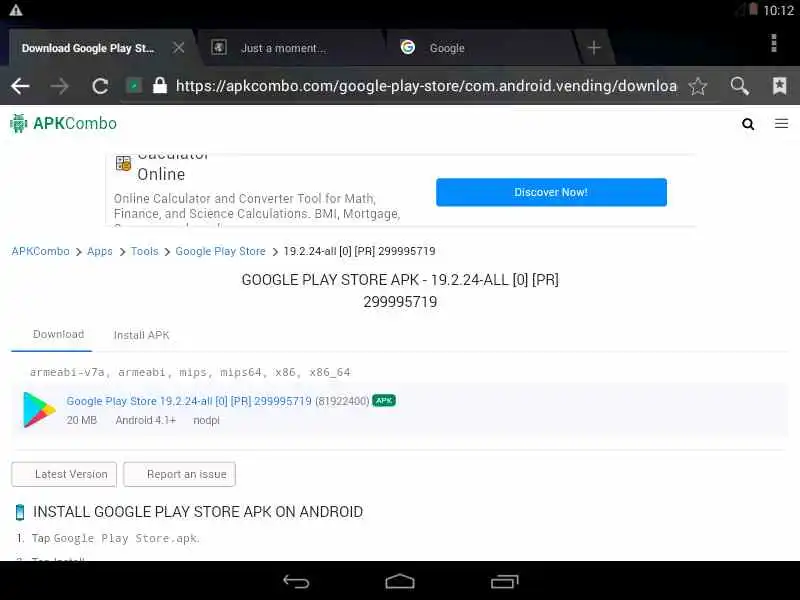Click the Android 4.1+ requirement text
800x600 pixels.
pyautogui.click(x=145, y=420)
